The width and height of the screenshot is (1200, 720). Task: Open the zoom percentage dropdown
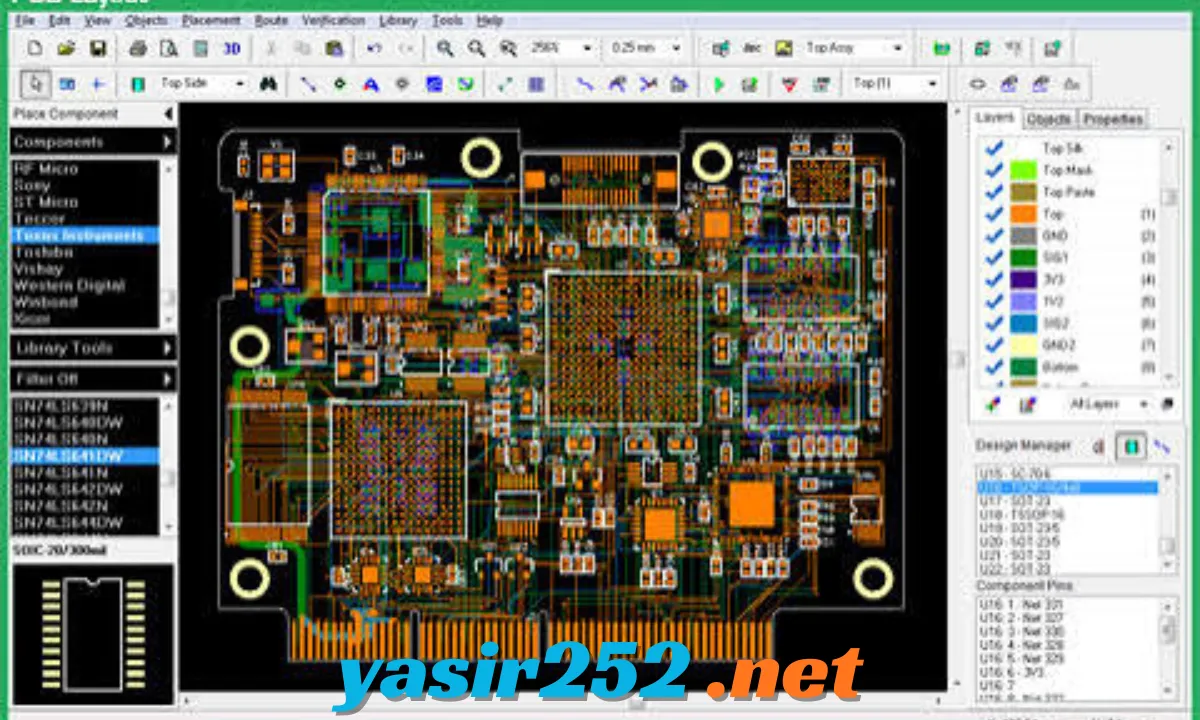click(587, 48)
